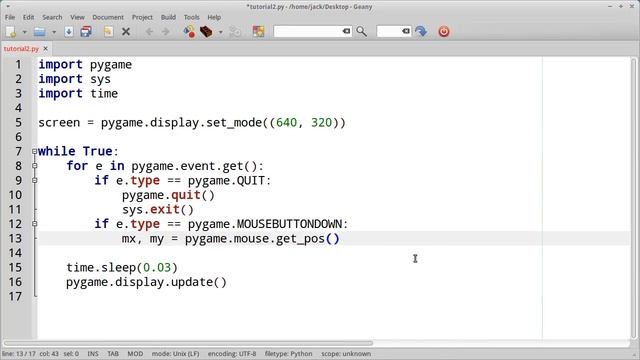Close the current file with X icon
This screenshot has width=640, height=360.
126,31
